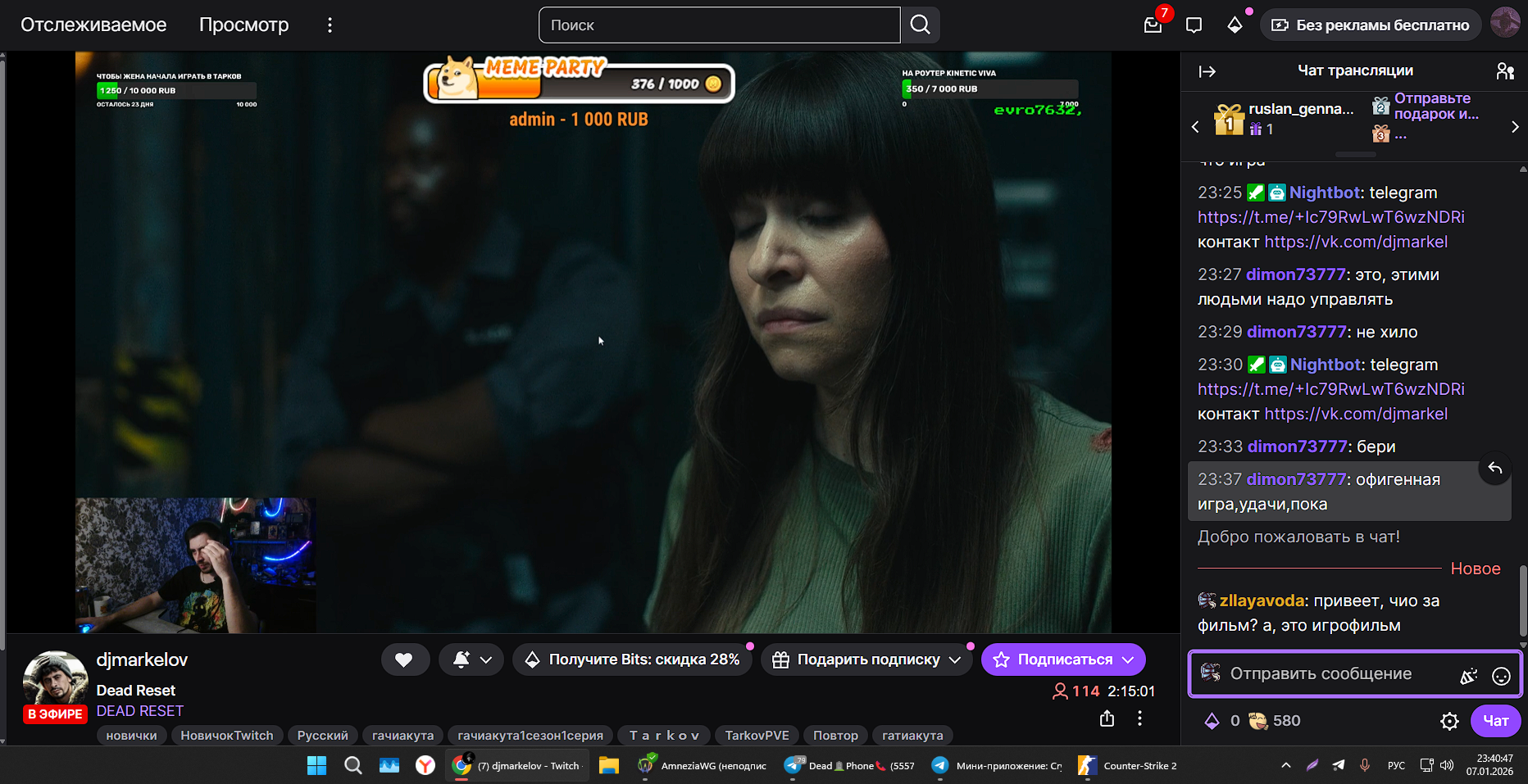The image size is (1528, 784).
Task: Open the notification bell dropdown
Action: click(x=473, y=659)
